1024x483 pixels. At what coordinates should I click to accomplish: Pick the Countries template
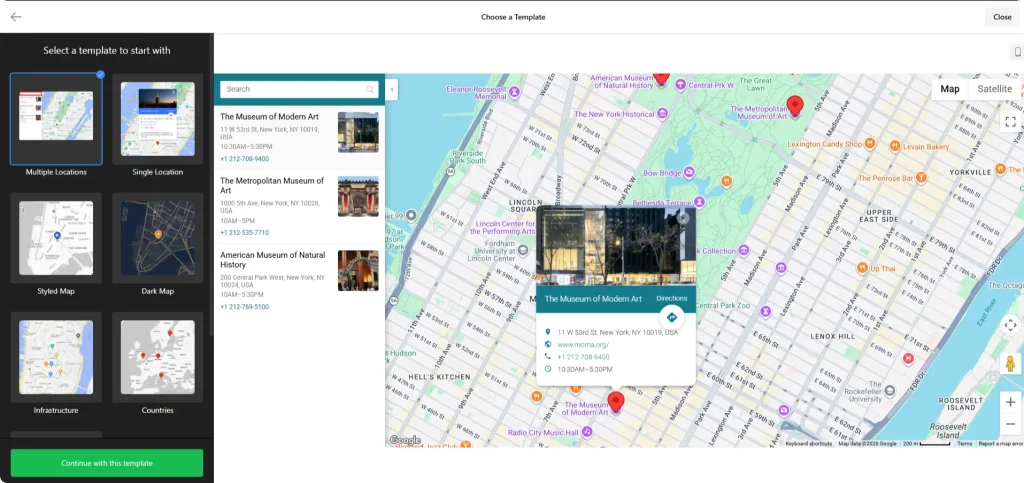coord(157,357)
